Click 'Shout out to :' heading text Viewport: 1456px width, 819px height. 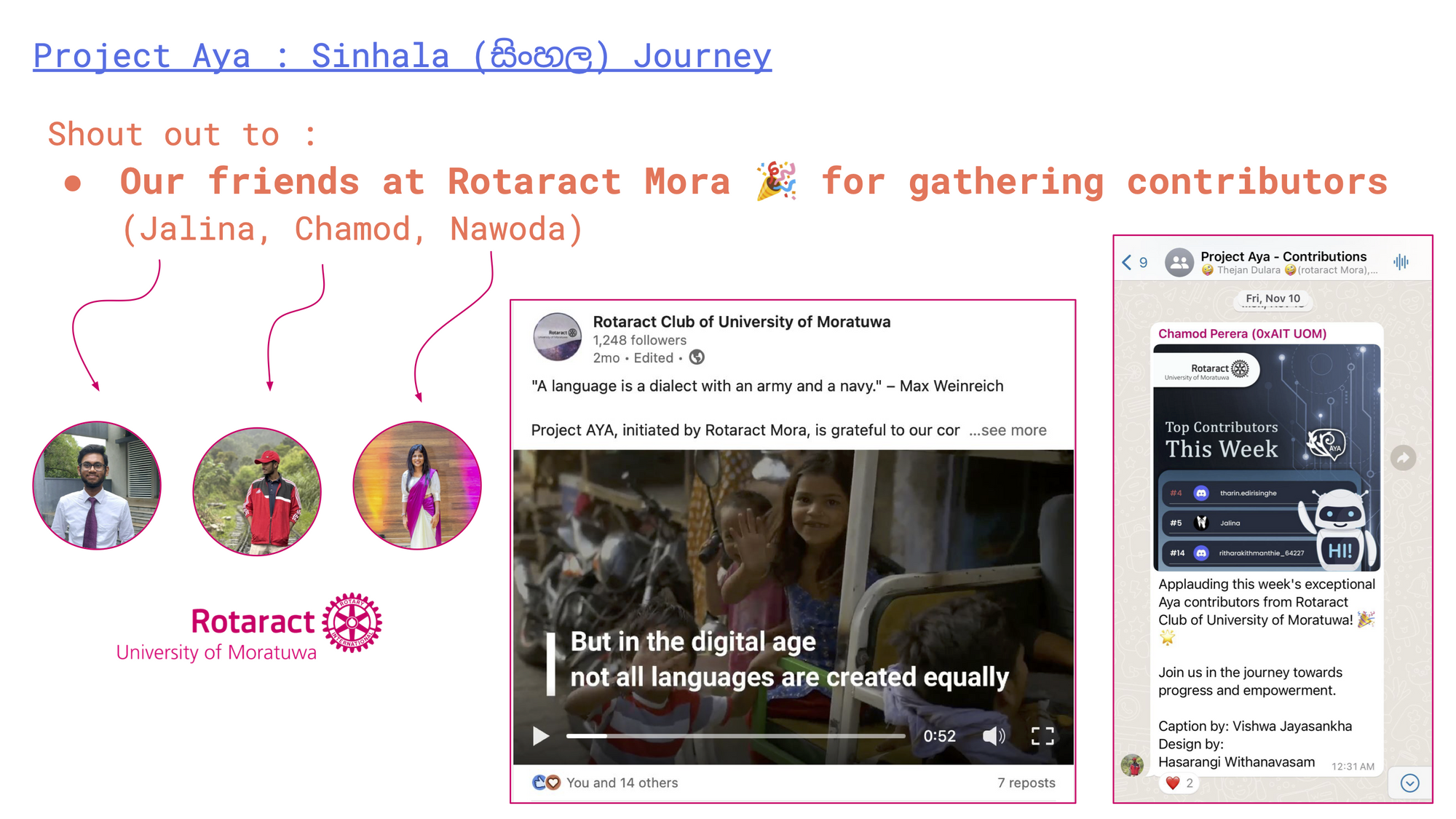(182, 135)
